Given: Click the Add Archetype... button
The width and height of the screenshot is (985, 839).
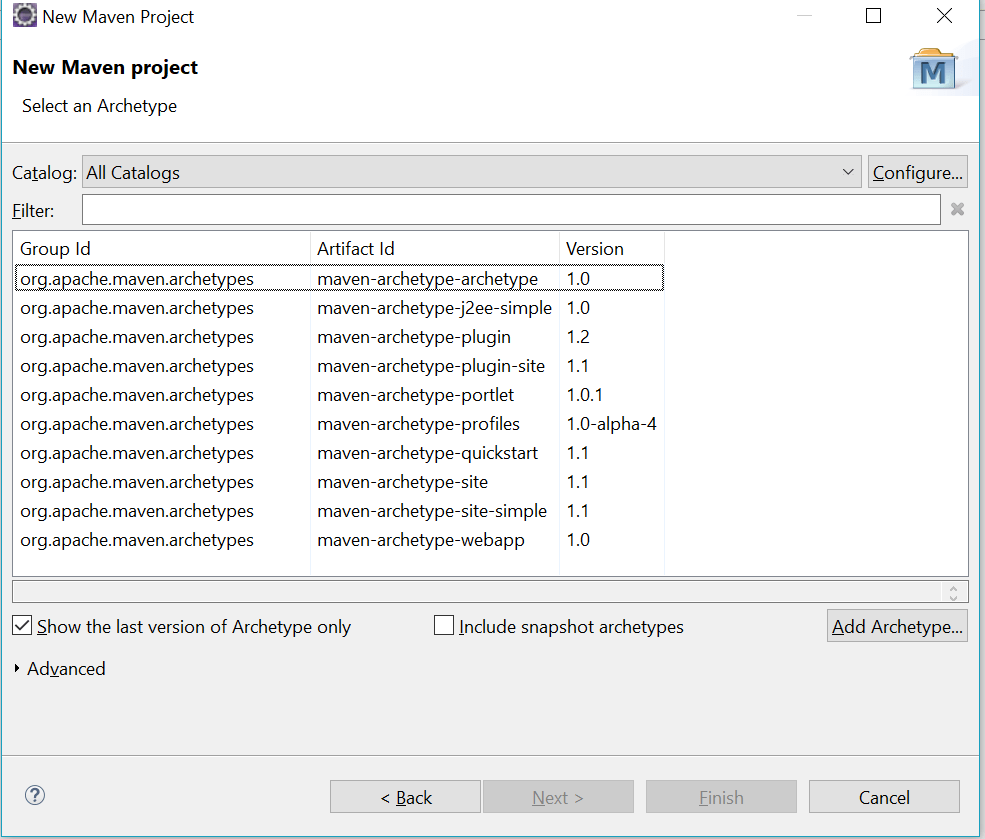Looking at the screenshot, I should pyautogui.click(x=897, y=626).
